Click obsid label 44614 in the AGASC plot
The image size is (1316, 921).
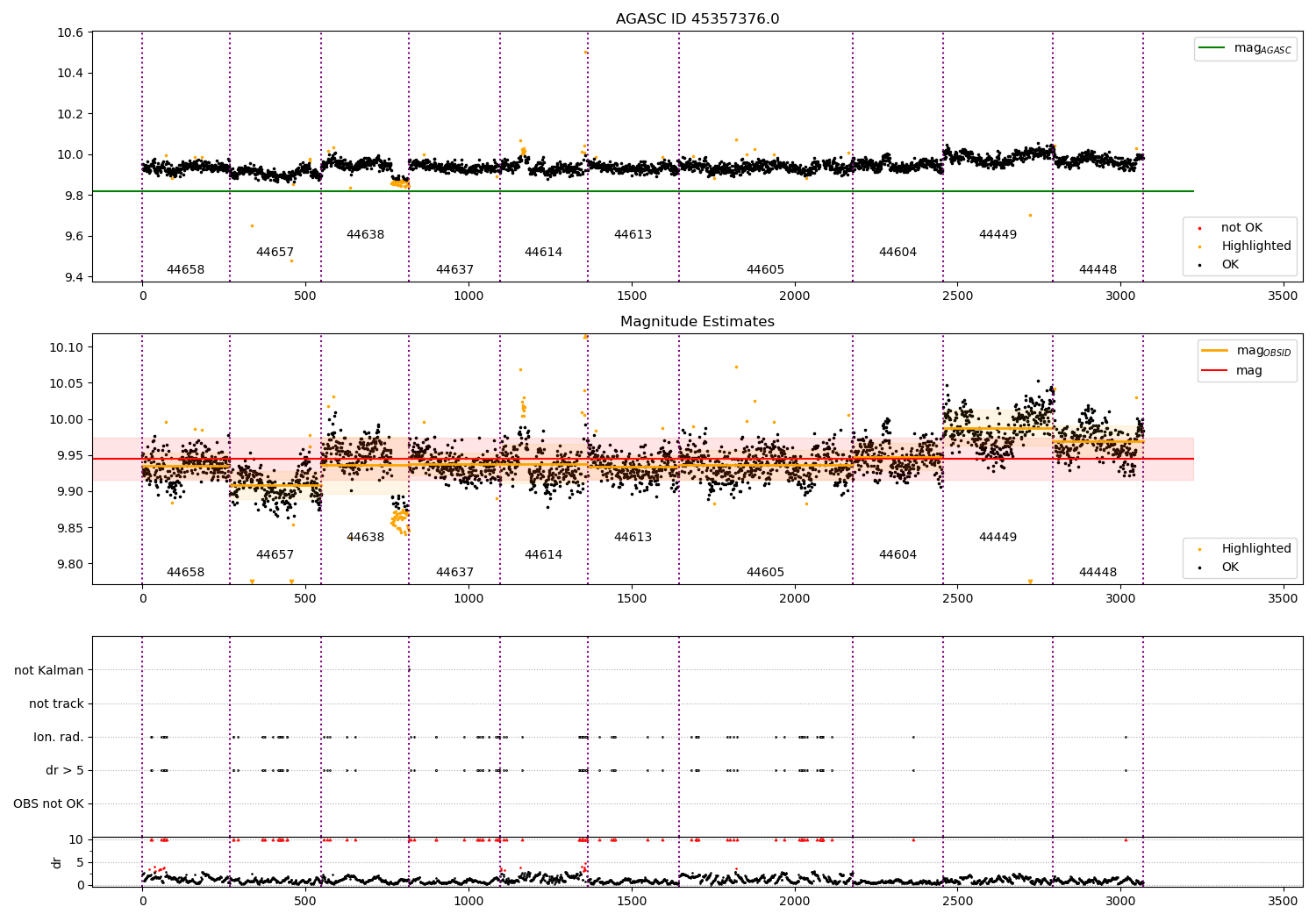543,253
